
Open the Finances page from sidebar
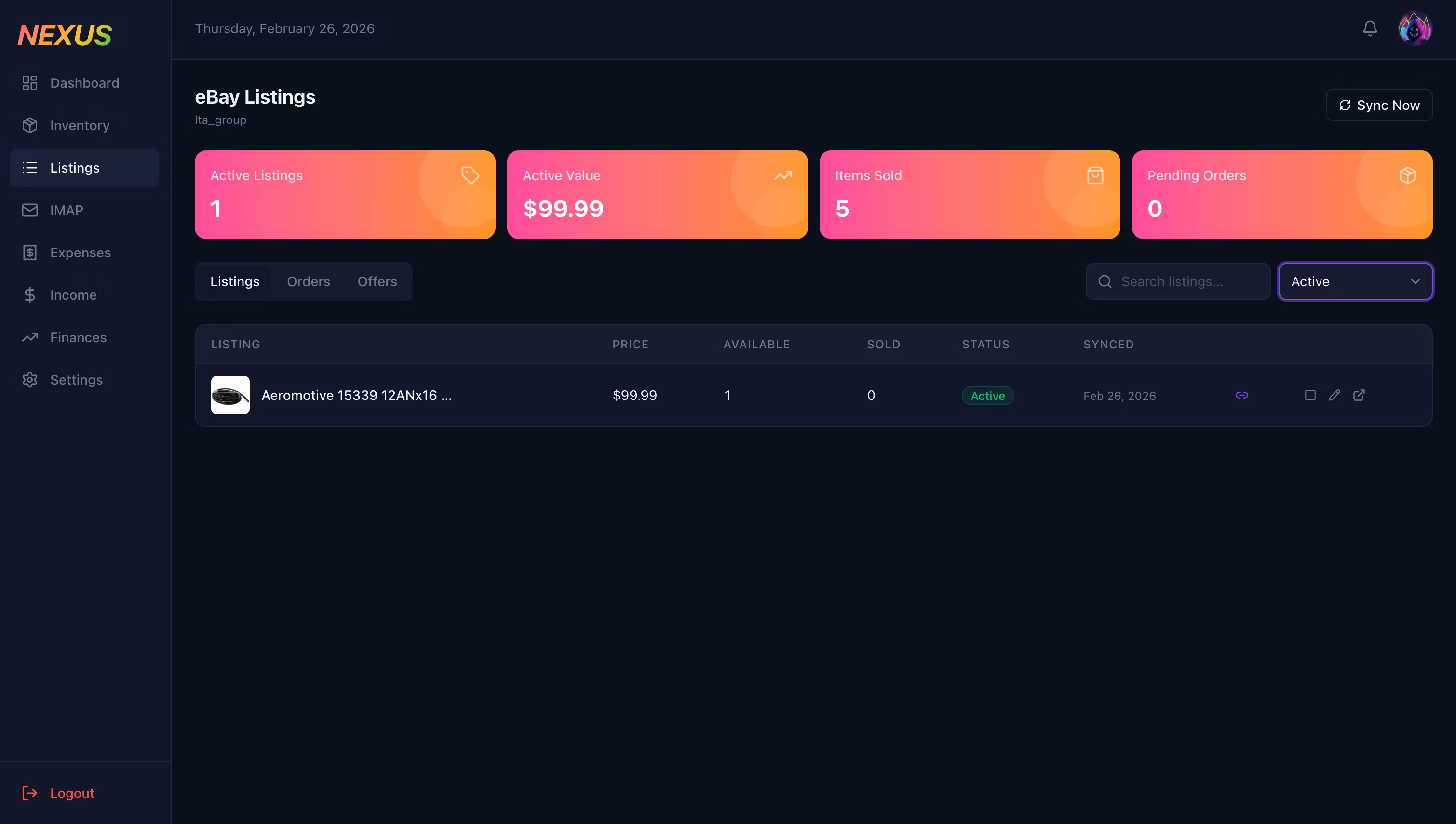click(84, 337)
